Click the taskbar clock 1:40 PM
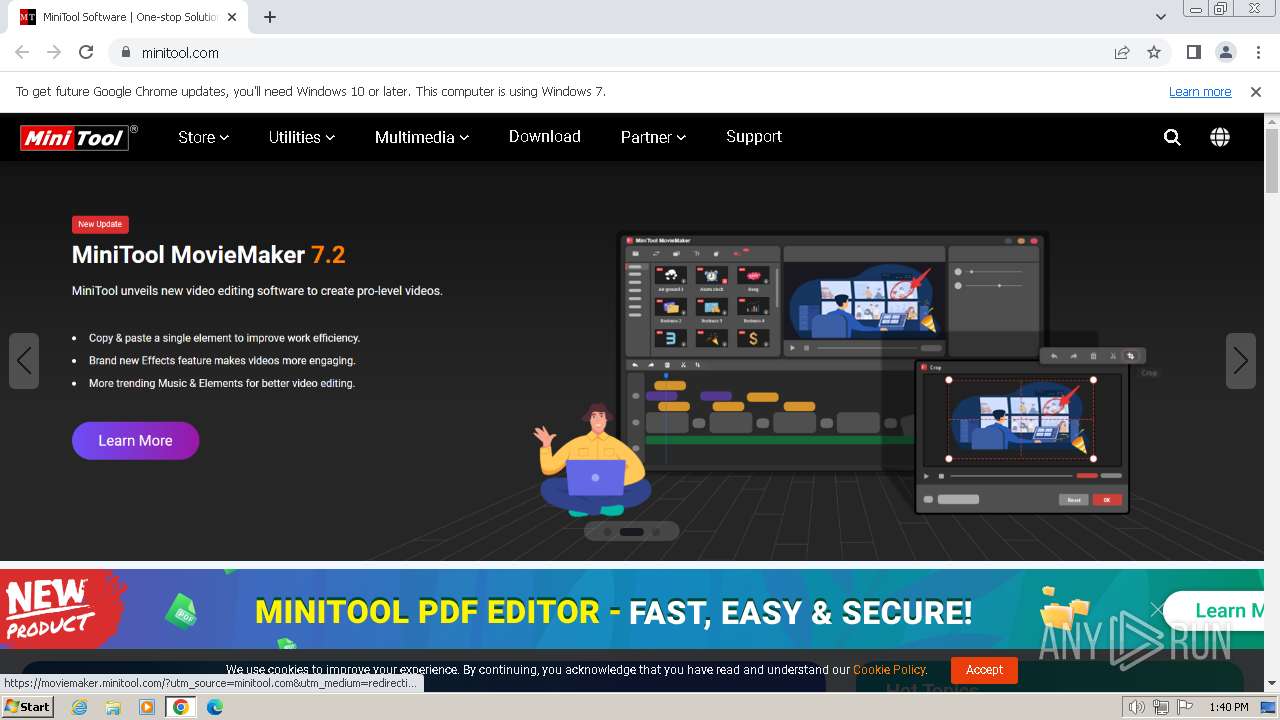This screenshot has height=720, width=1280. click(x=1228, y=707)
